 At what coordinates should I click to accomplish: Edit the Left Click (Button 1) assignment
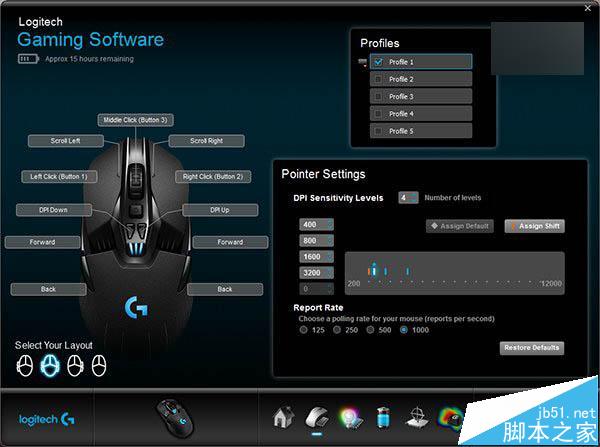click(x=59, y=177)
